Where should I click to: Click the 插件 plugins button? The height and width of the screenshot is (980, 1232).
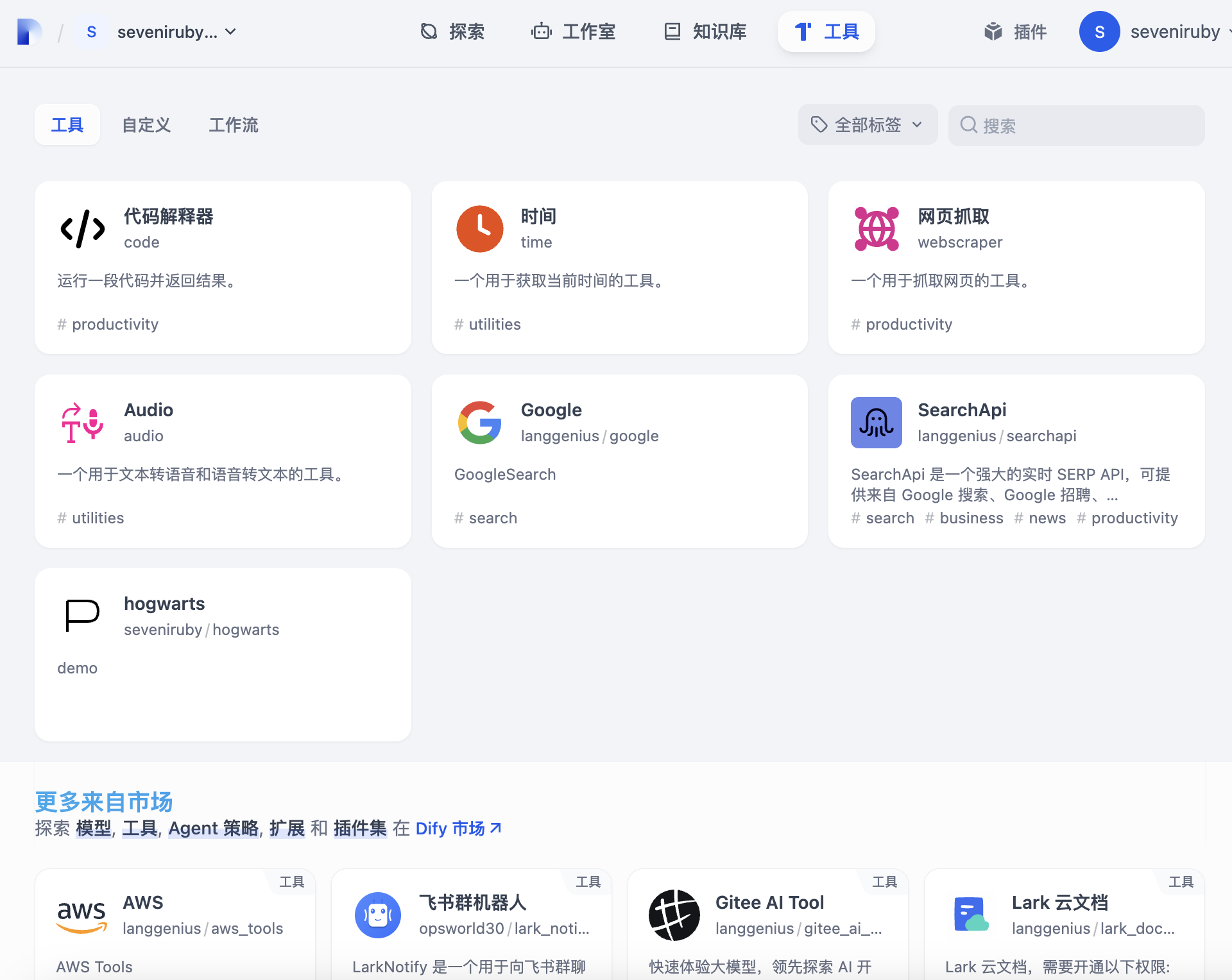point(1016,32)
